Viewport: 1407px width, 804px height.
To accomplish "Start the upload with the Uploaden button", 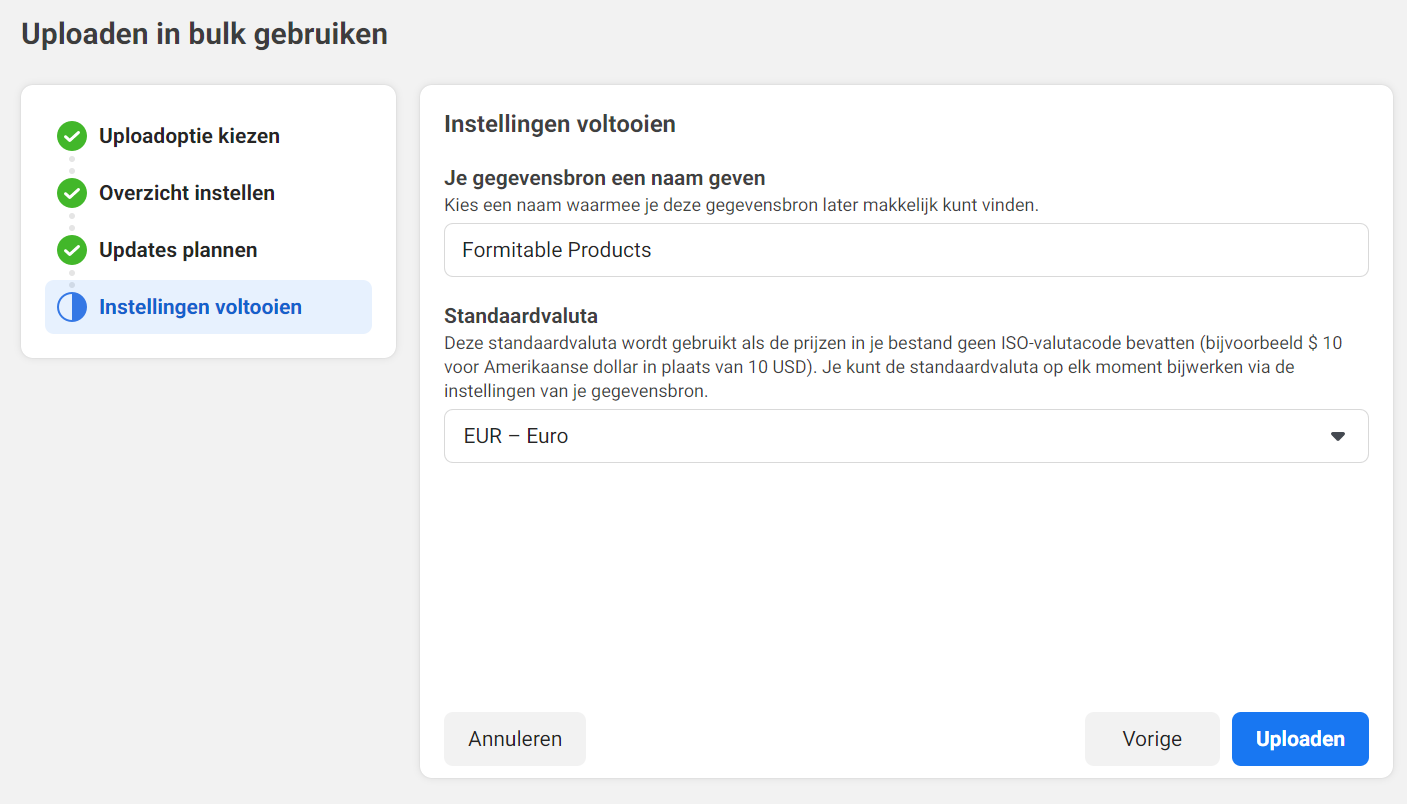I will coord(1300,739).
